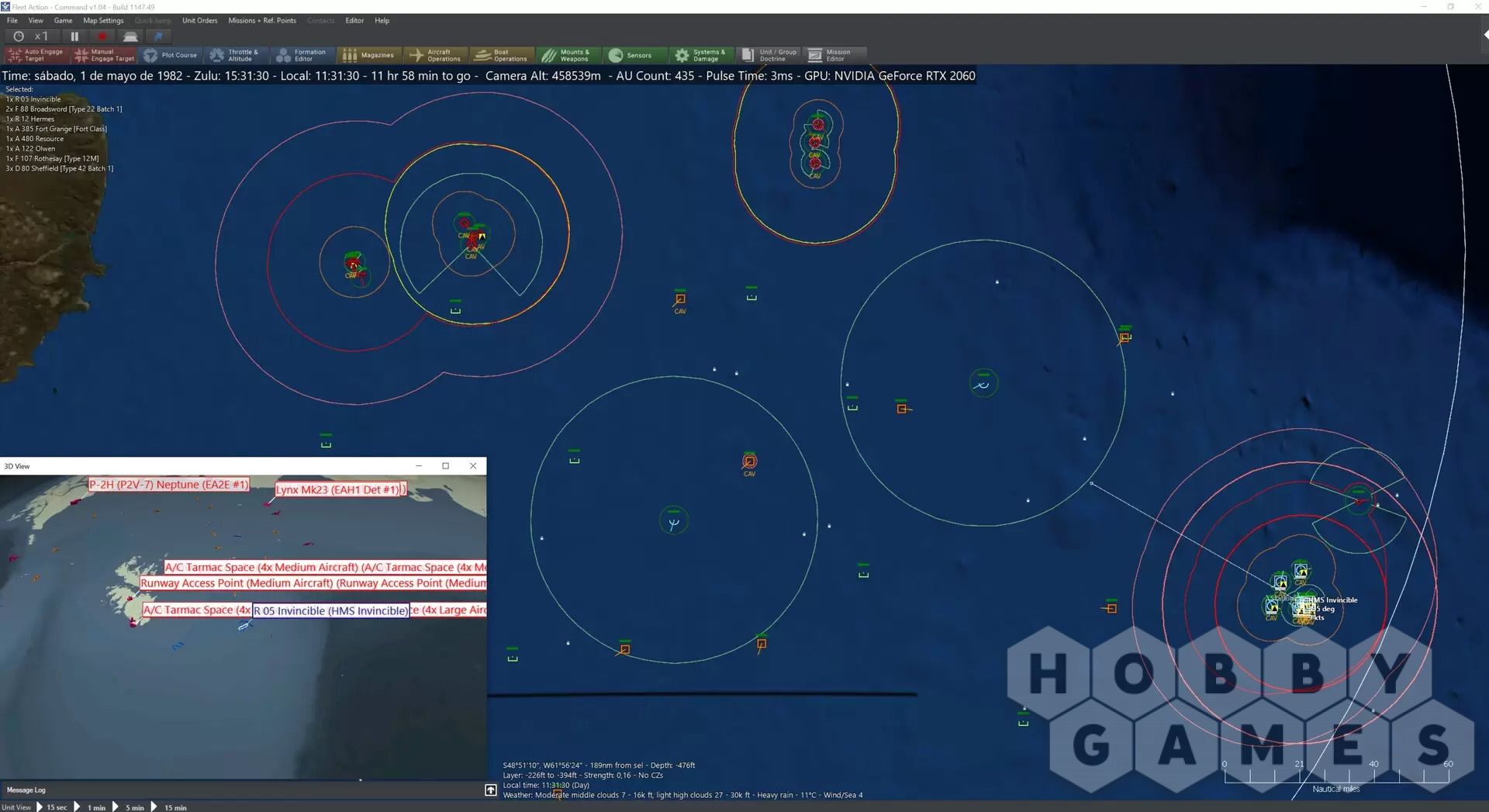Open Boat Operations
1489x812 pixels.
(503, 55)
